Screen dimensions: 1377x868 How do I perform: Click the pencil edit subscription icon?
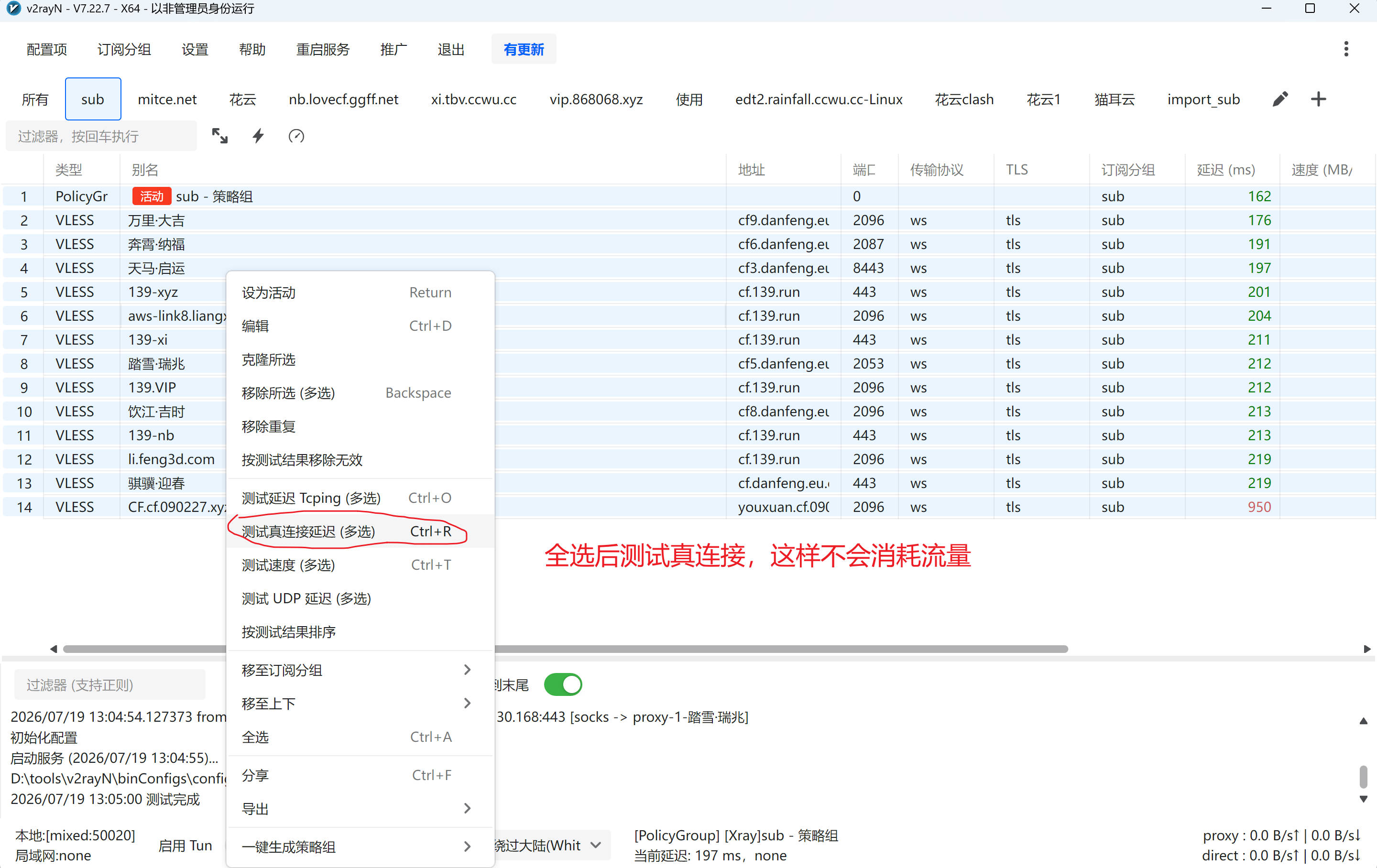tap(1280, 99)
